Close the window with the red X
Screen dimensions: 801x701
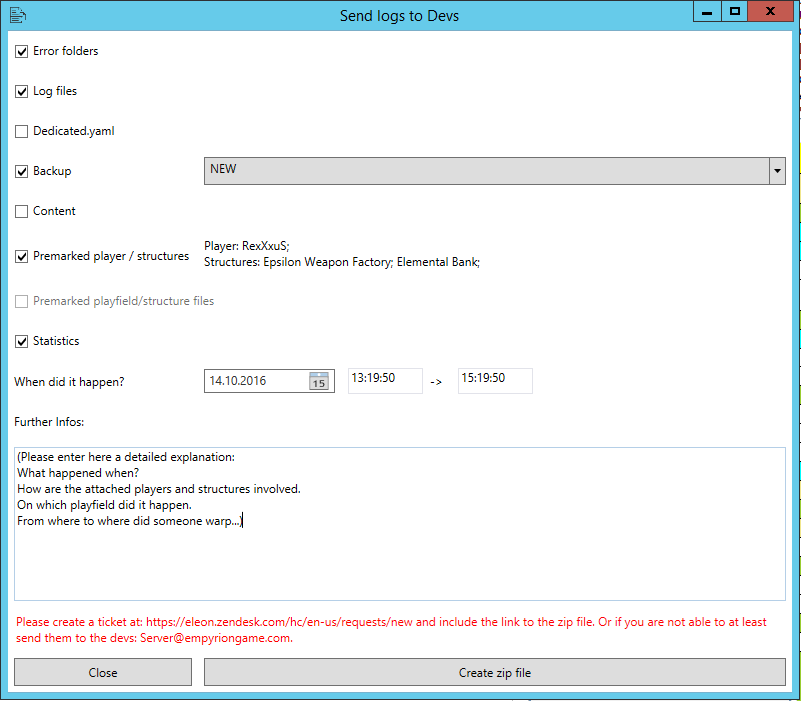pos(770,12)
